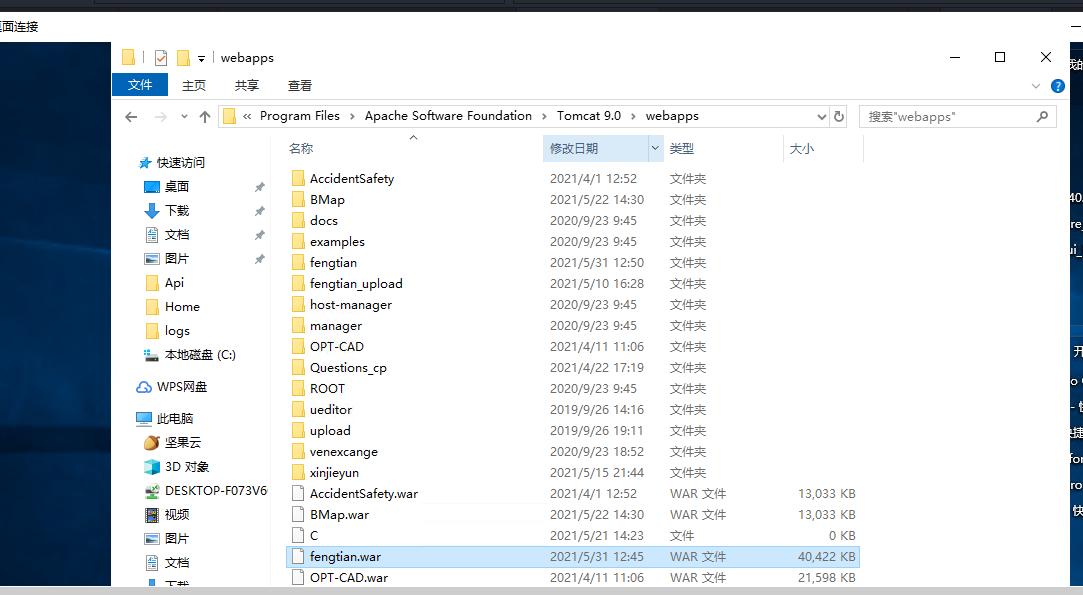Navigate to Tomcat 9.0 in breadcrumb
Image resolution: width=1083 pixels, height=595 pixels.
(x=588, y=116)
